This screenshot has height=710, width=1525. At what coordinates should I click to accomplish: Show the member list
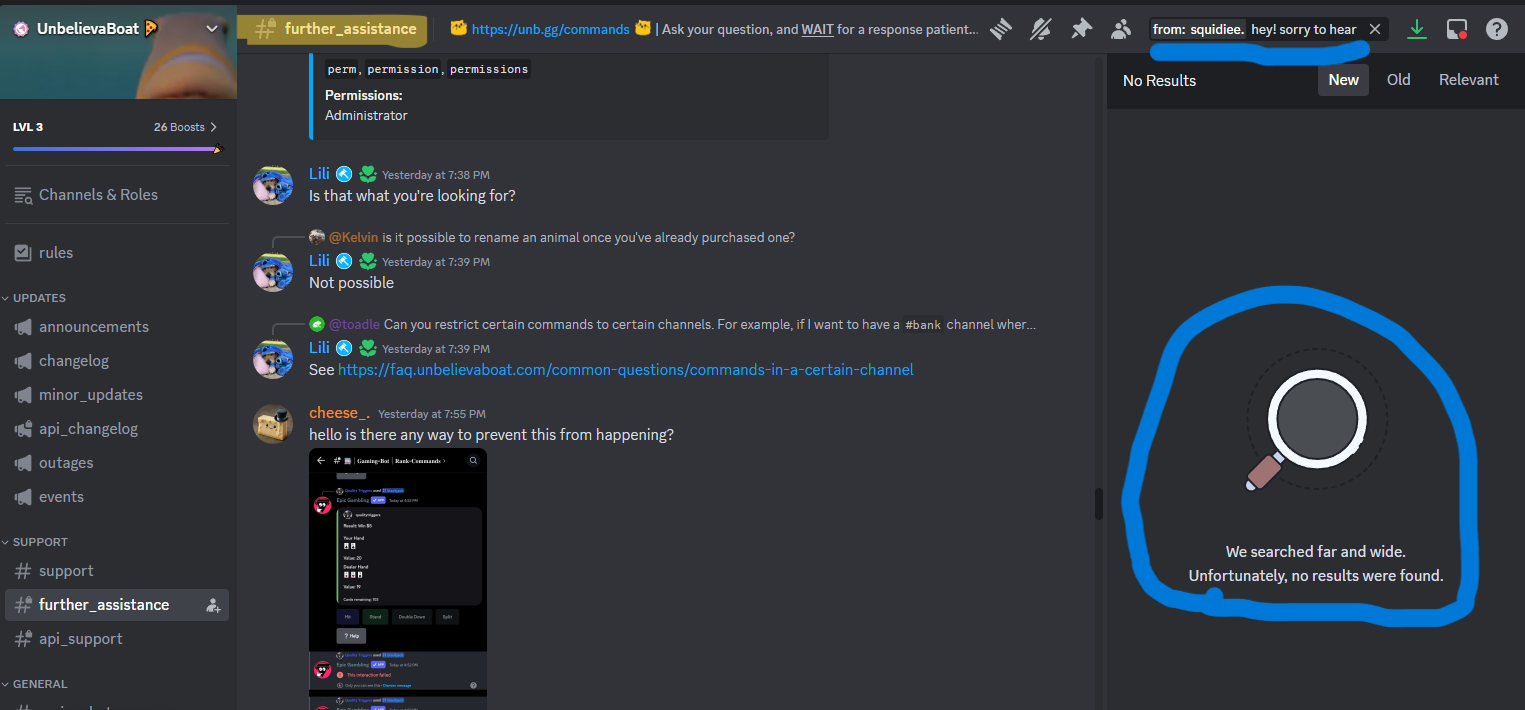1120,29
